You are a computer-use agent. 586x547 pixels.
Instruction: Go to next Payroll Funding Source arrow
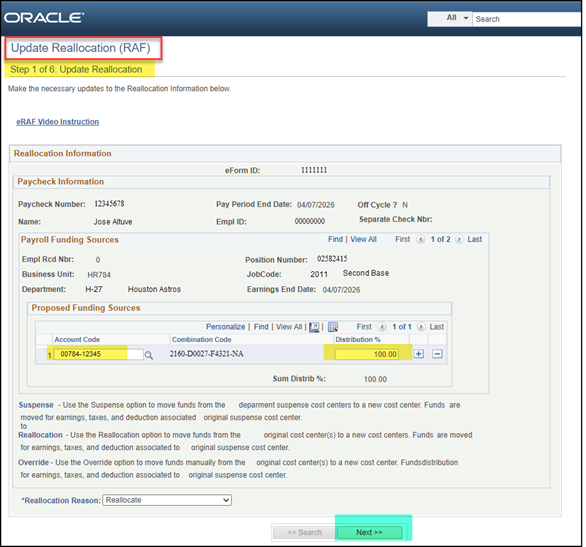click(459, 239)
